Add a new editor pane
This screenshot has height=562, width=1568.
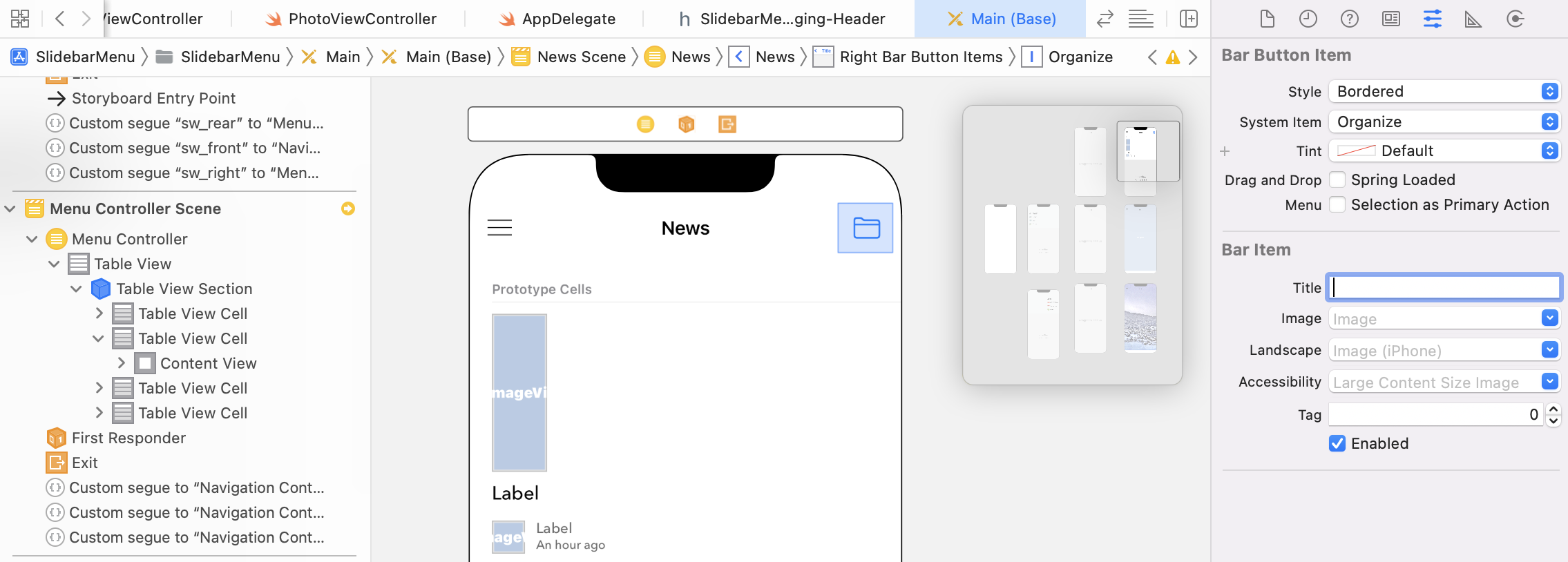click(x=1188, y=19)
